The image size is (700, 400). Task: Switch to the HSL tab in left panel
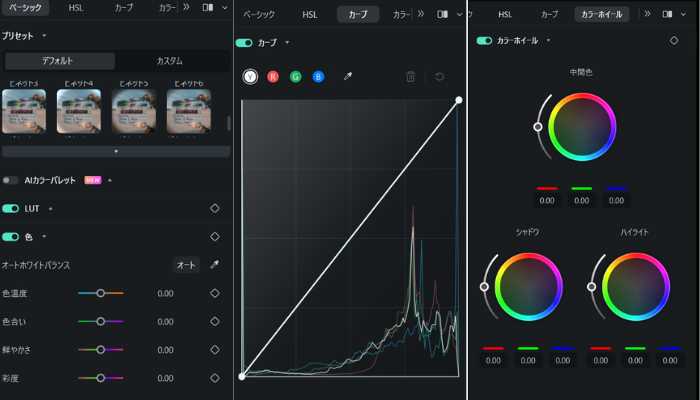click(76, 7)
